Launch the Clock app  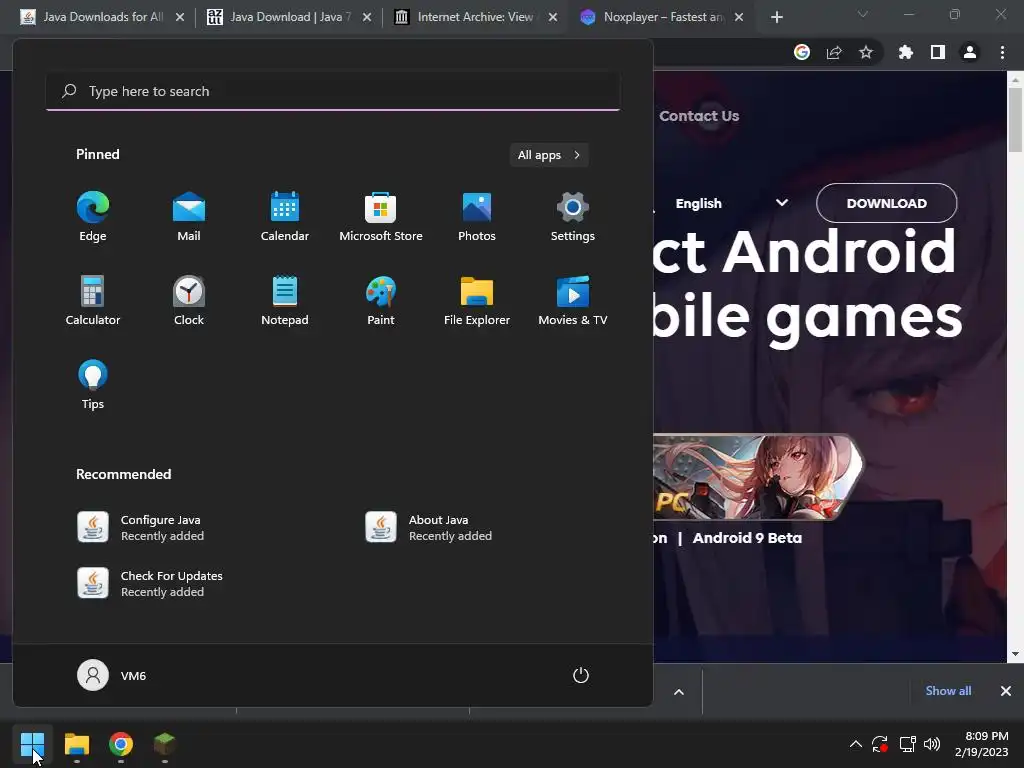(189, 300)
